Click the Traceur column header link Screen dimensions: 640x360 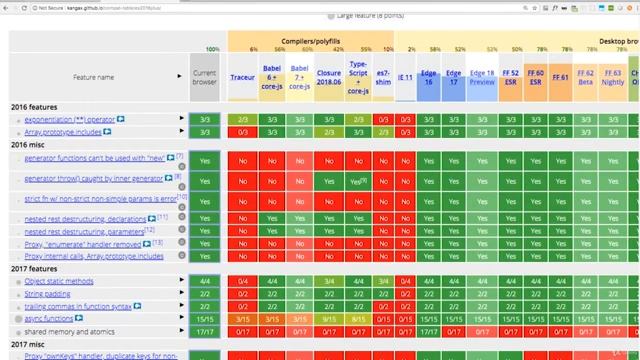pos(242,77)
